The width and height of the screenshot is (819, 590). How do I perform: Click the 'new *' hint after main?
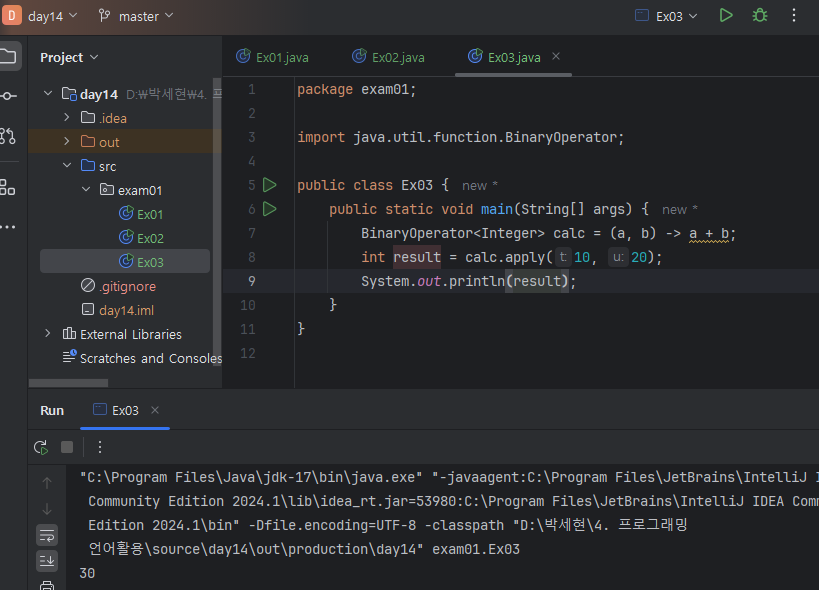[x=680, y=209]
